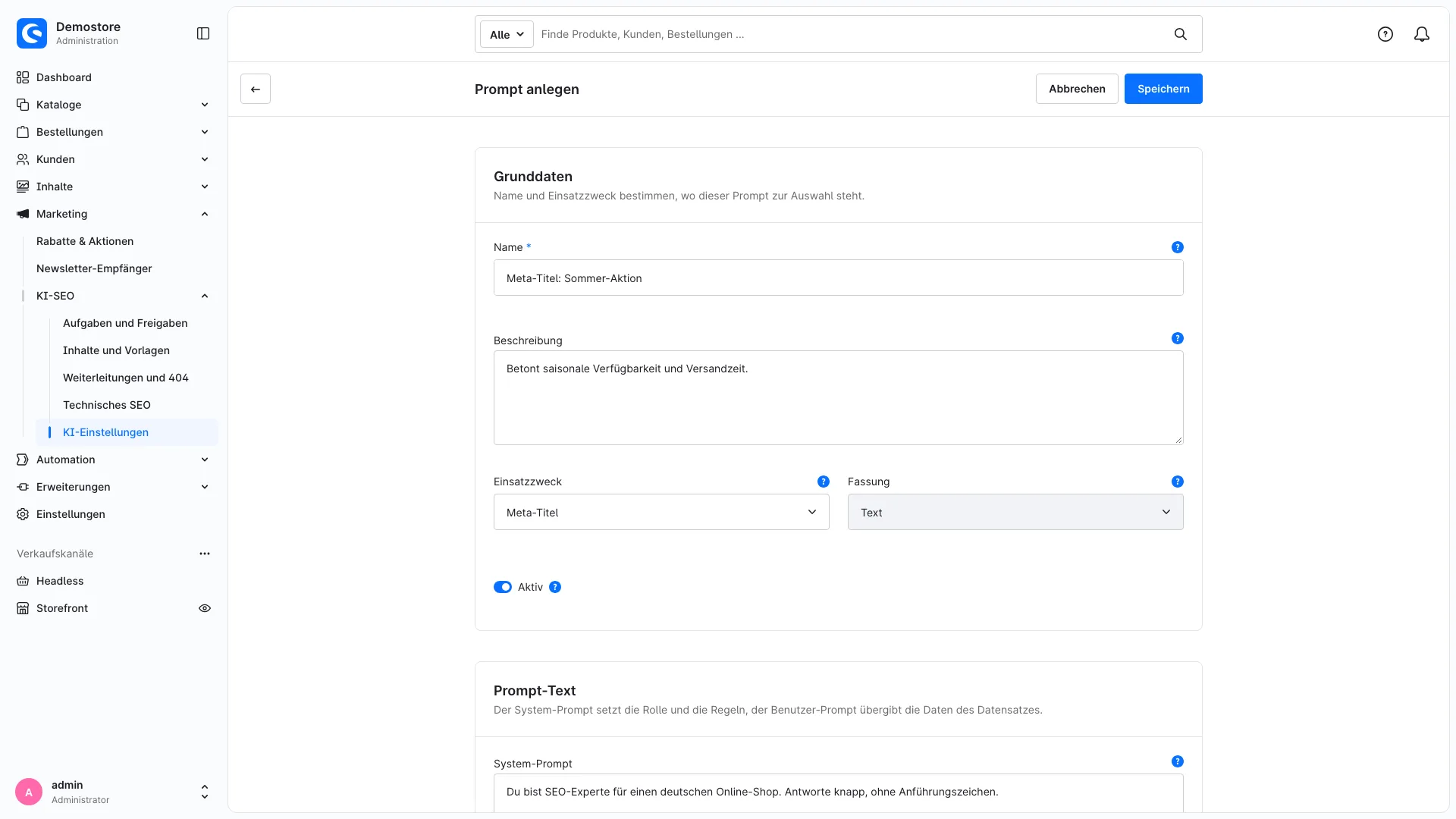Open the Einstellungen link
The width and height of the screenshot is (1456, 819).
pos(71,514)
